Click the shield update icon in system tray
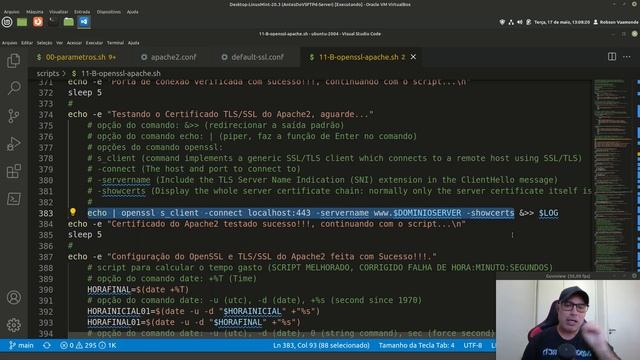The image size is (640, 360). 502,22
